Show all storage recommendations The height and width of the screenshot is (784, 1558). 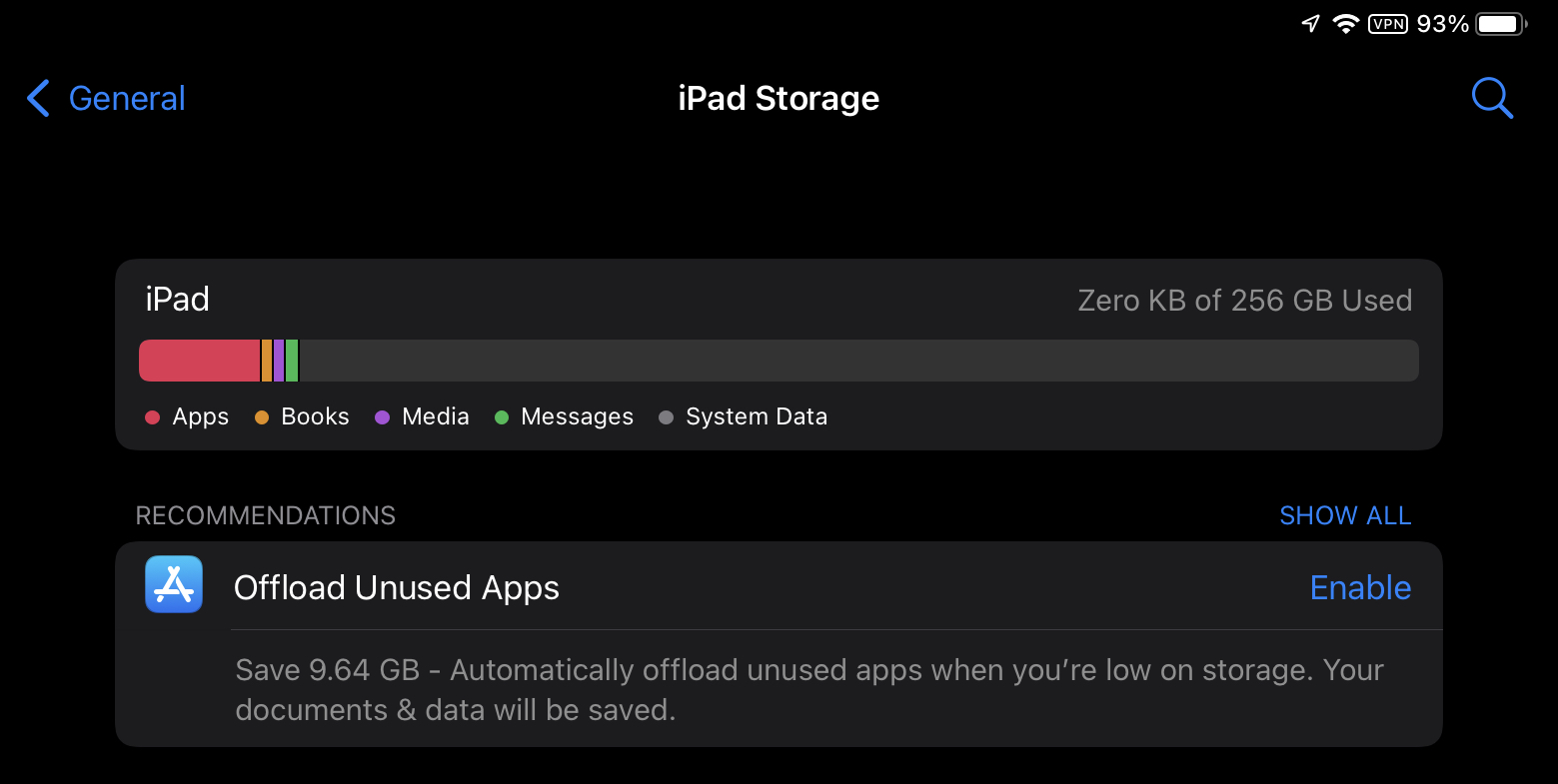[1345, 515]
